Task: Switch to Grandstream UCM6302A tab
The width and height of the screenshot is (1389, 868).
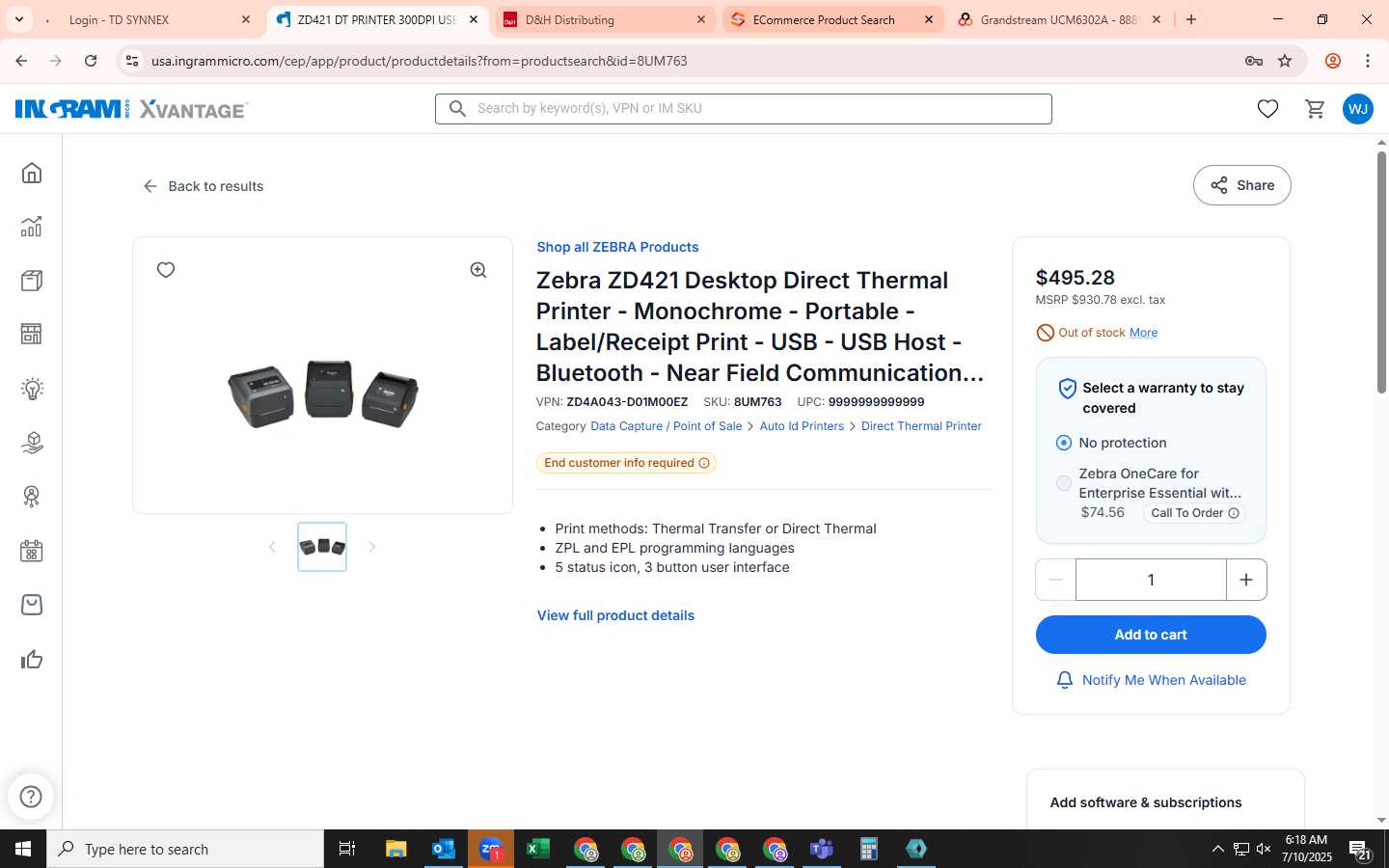Action: point(1059,19)
